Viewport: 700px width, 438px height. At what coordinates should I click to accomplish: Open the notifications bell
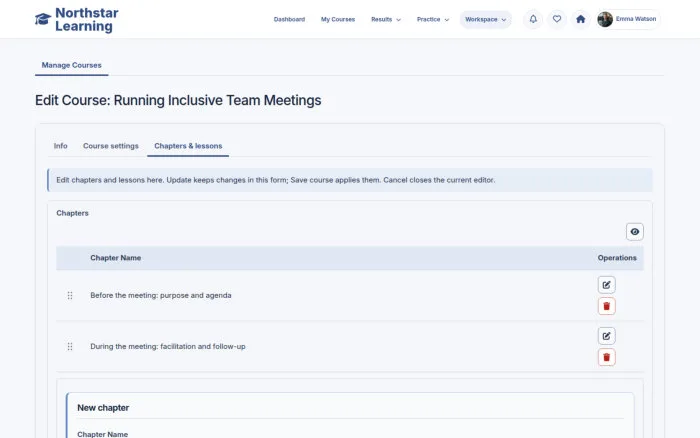pyautogui.click(x=533, y=19)
